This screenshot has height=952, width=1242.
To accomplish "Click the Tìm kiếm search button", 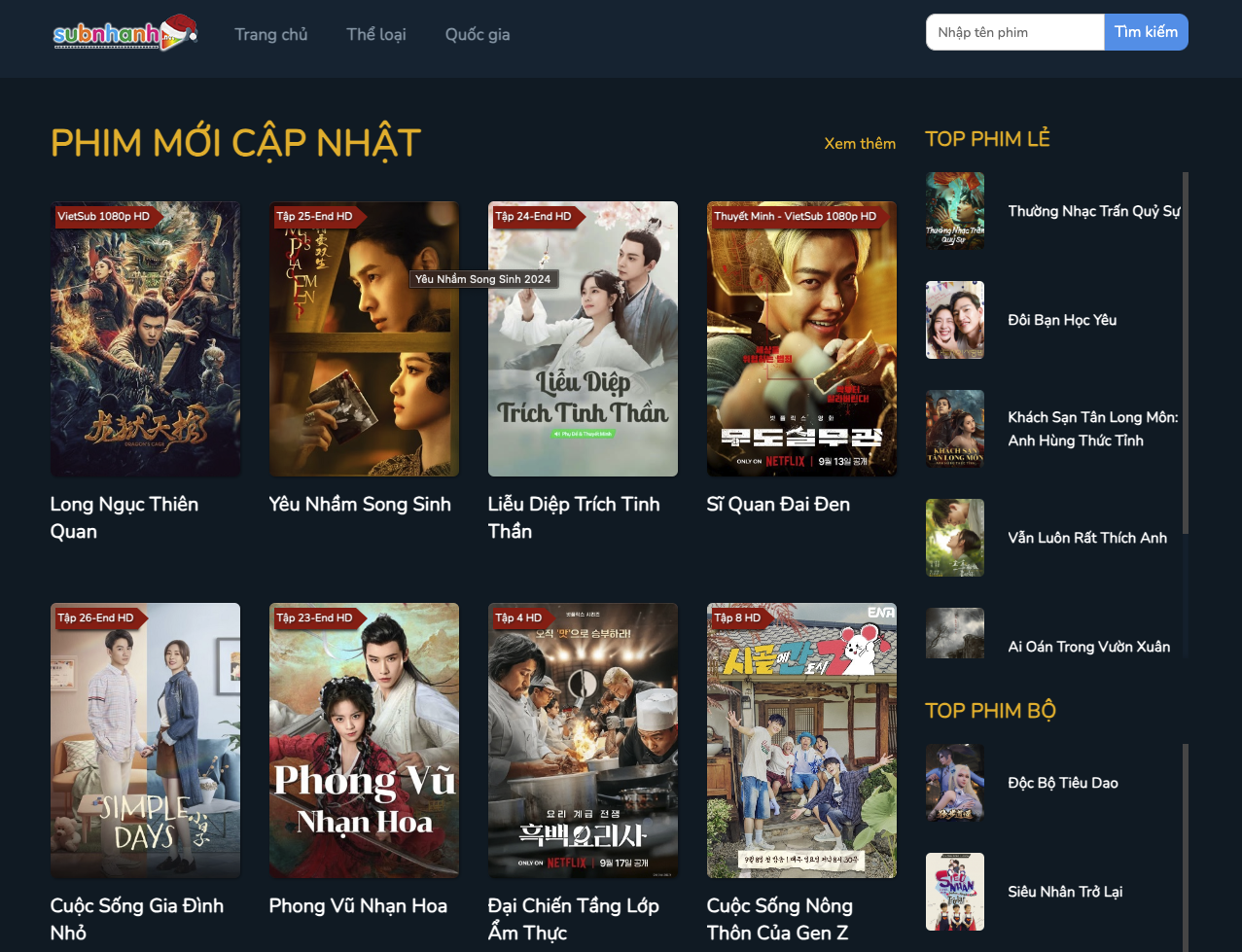I will (x=1147, y=32).
